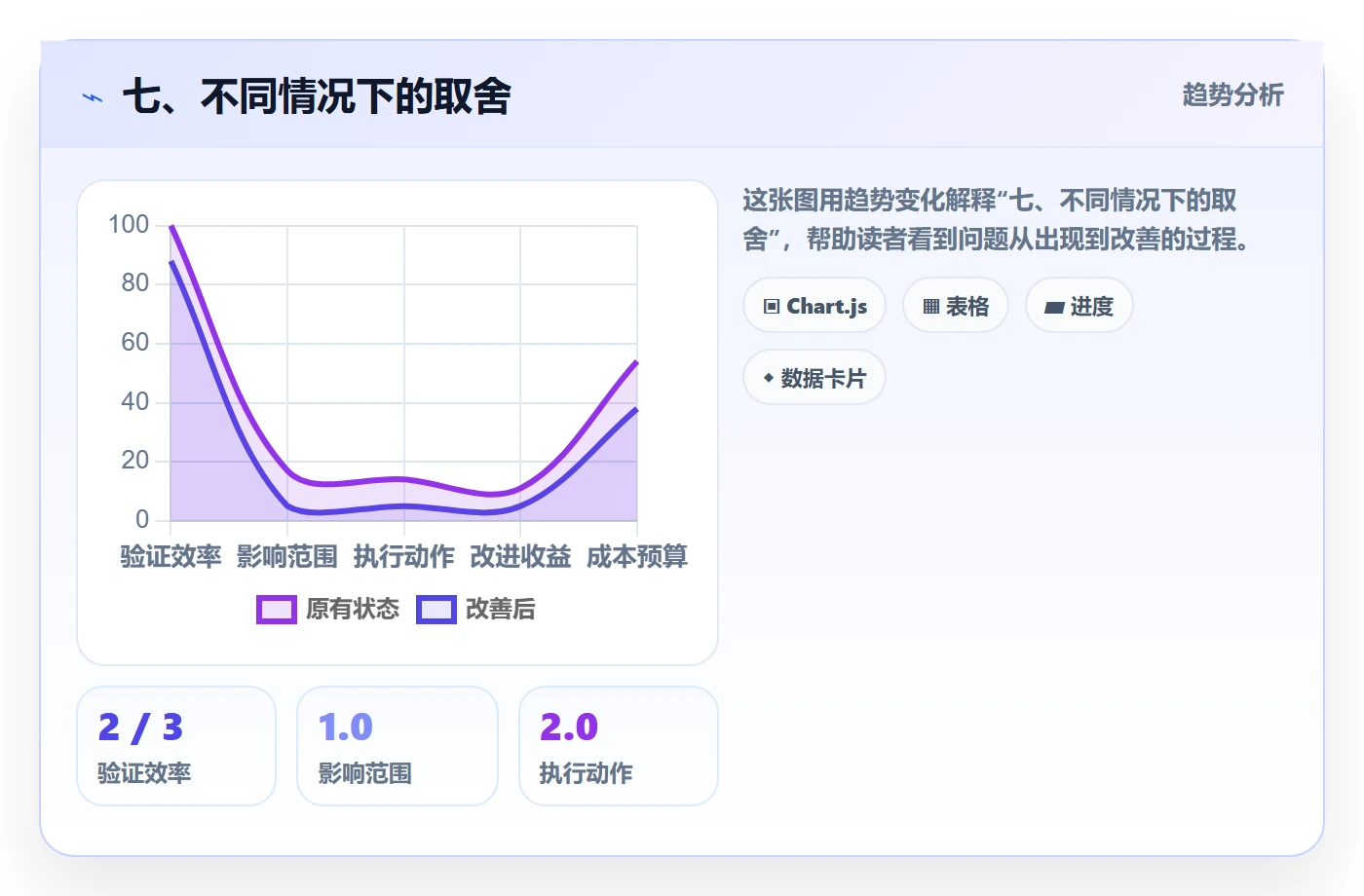Click the 改善后 legend label

click(x=501, y=610)
